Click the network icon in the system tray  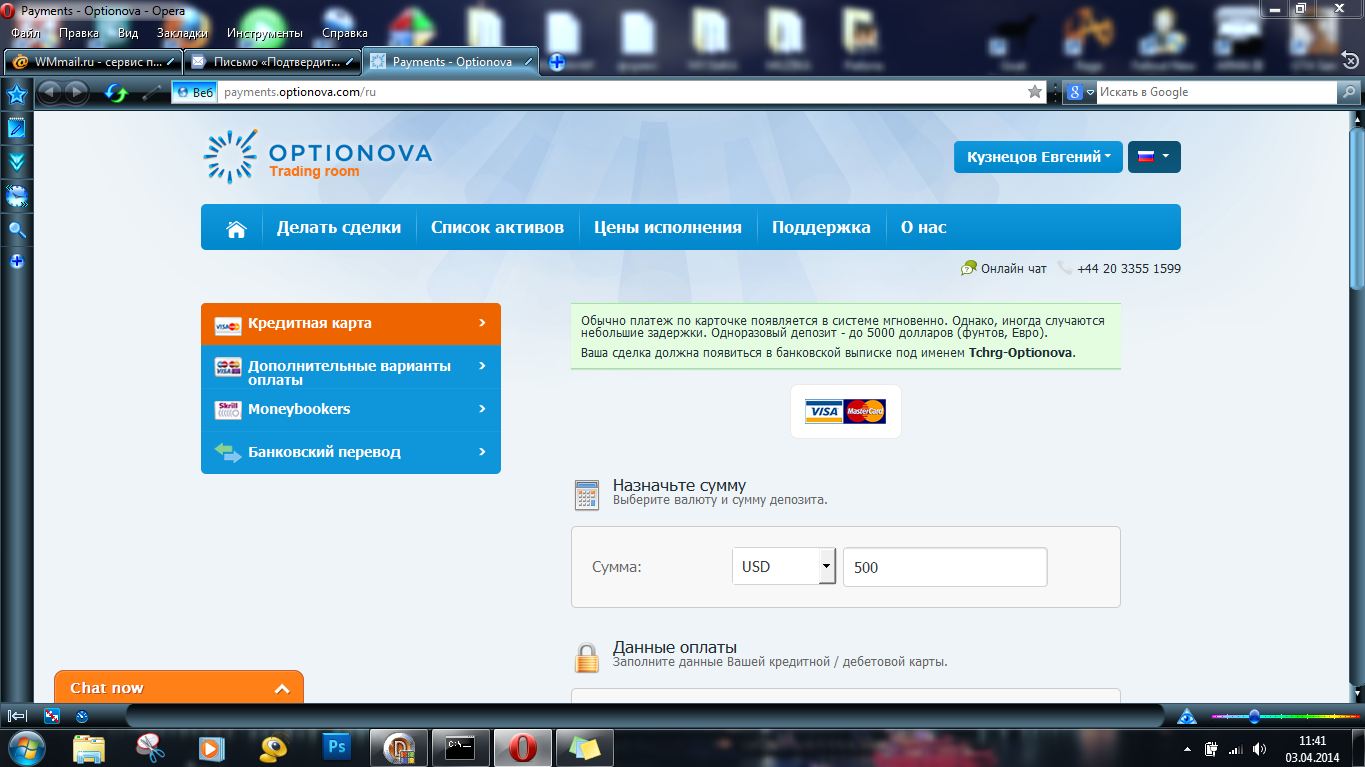coord(1234,748)
